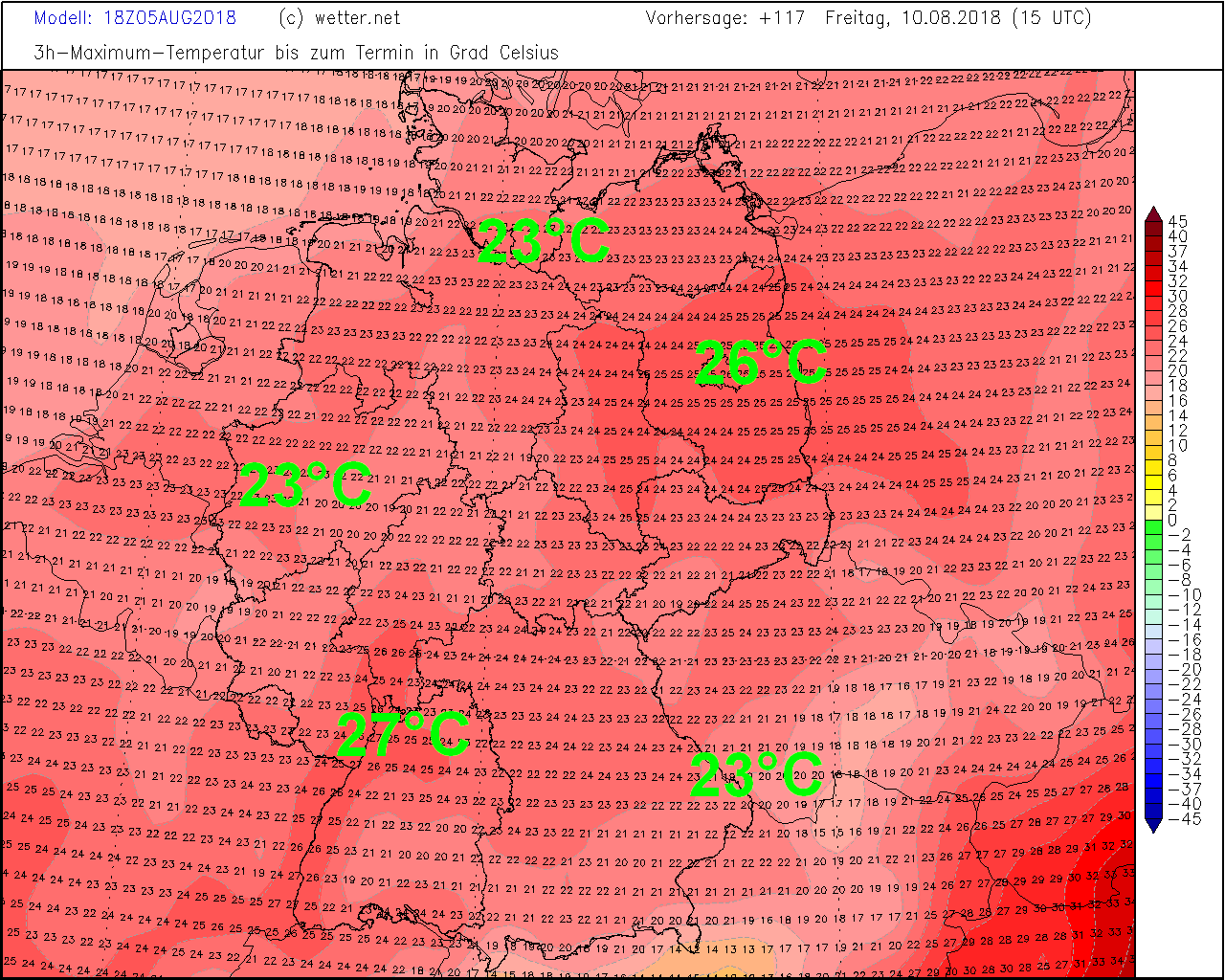Click the legend value 37
The image size is (1225, 980).
point(1177,252)
